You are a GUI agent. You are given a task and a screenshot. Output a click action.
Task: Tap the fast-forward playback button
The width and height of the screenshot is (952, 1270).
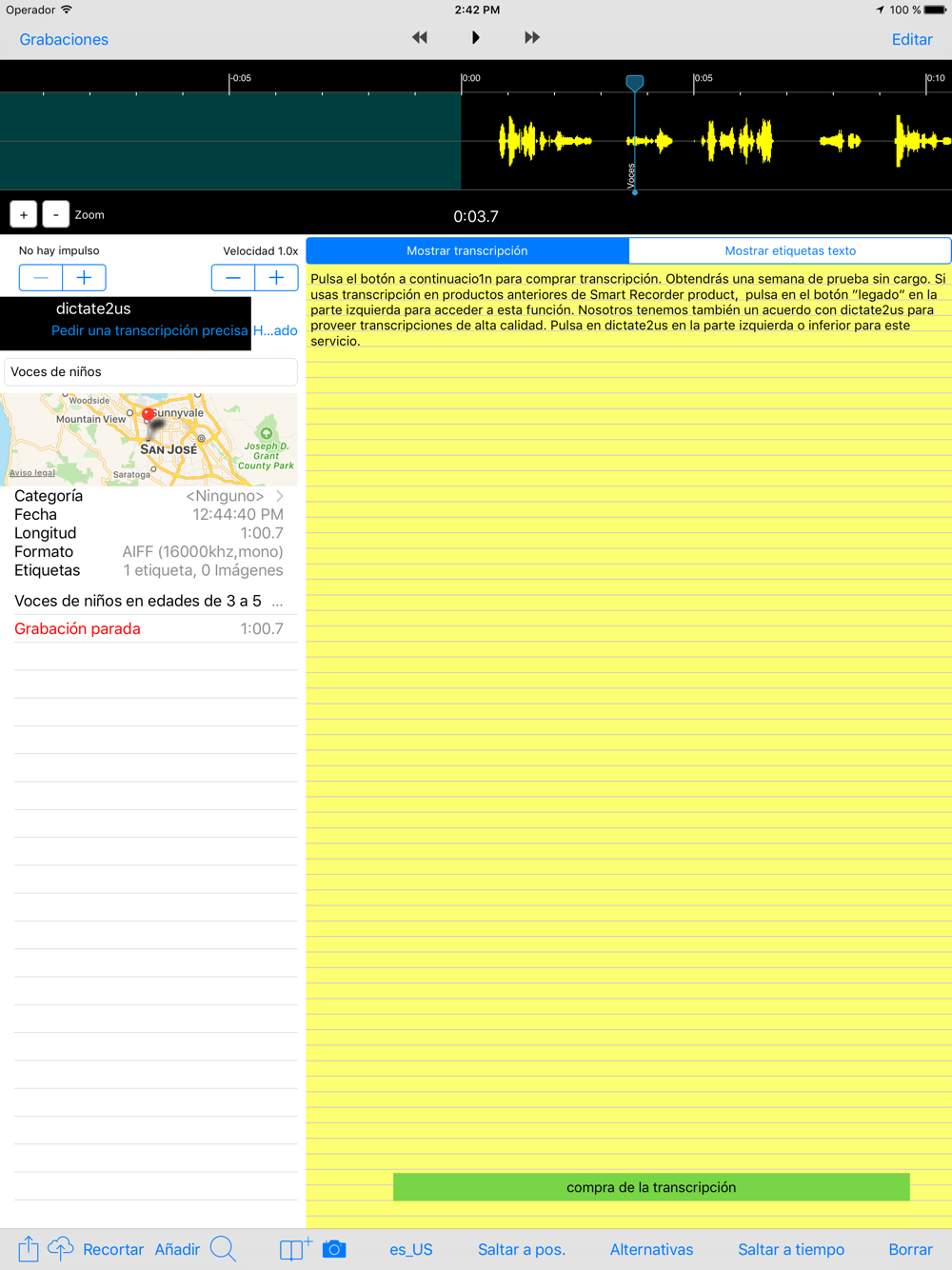pyautogui.click(x=532, y=38)
